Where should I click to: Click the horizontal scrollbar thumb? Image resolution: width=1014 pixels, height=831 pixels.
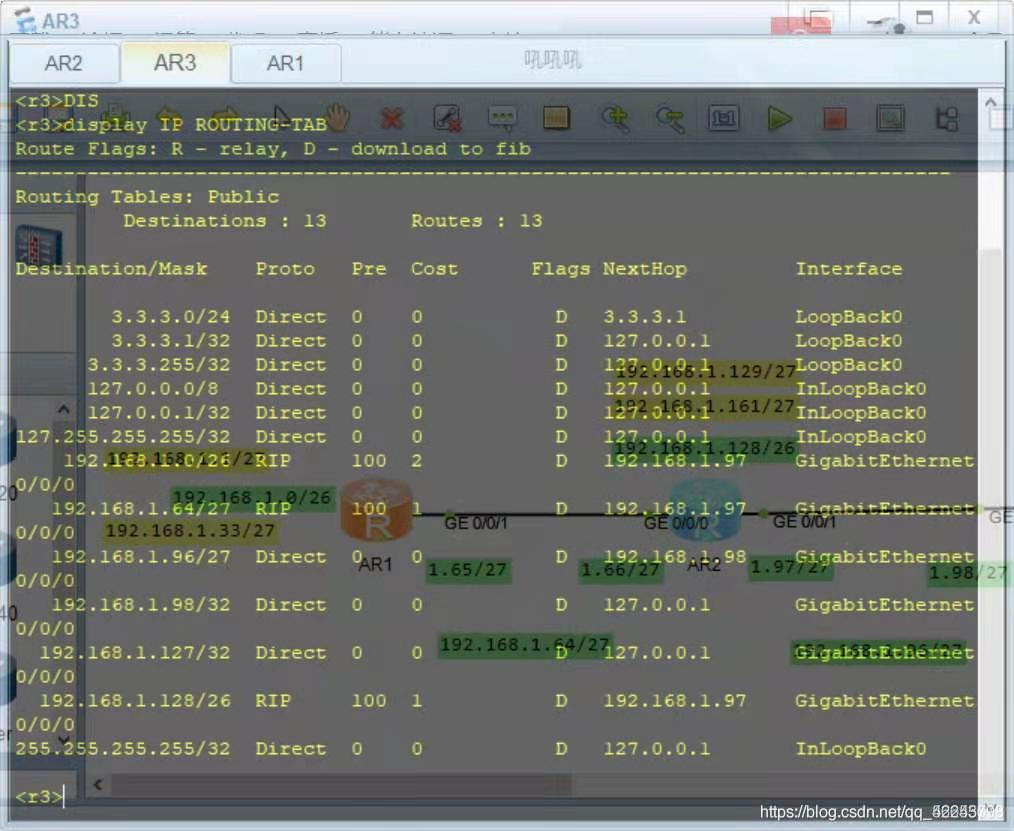(x=341, y=785)
